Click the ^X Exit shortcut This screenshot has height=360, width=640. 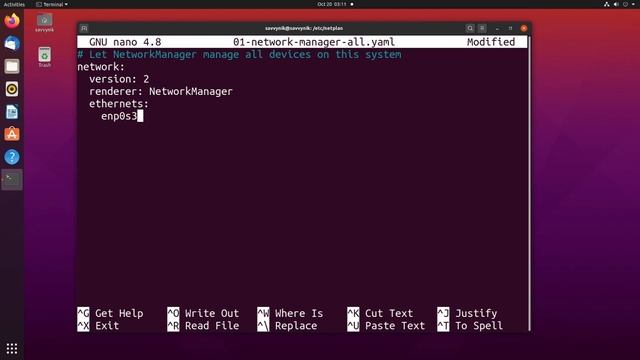(x=98, y=326)
